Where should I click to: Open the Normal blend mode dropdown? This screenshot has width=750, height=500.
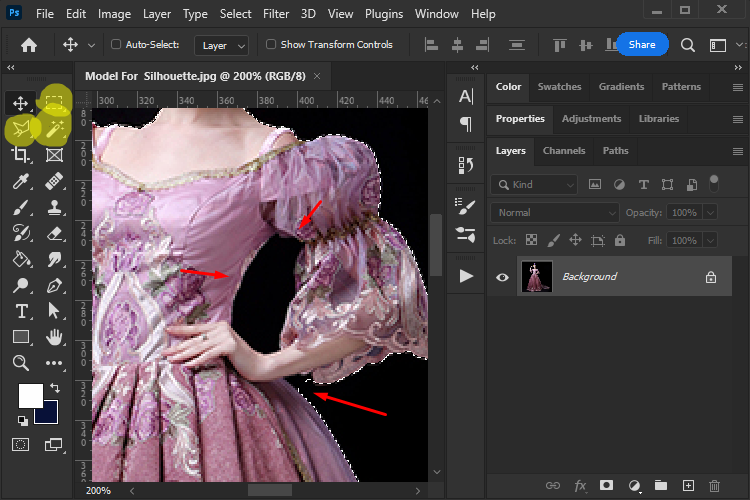point(554,213)
